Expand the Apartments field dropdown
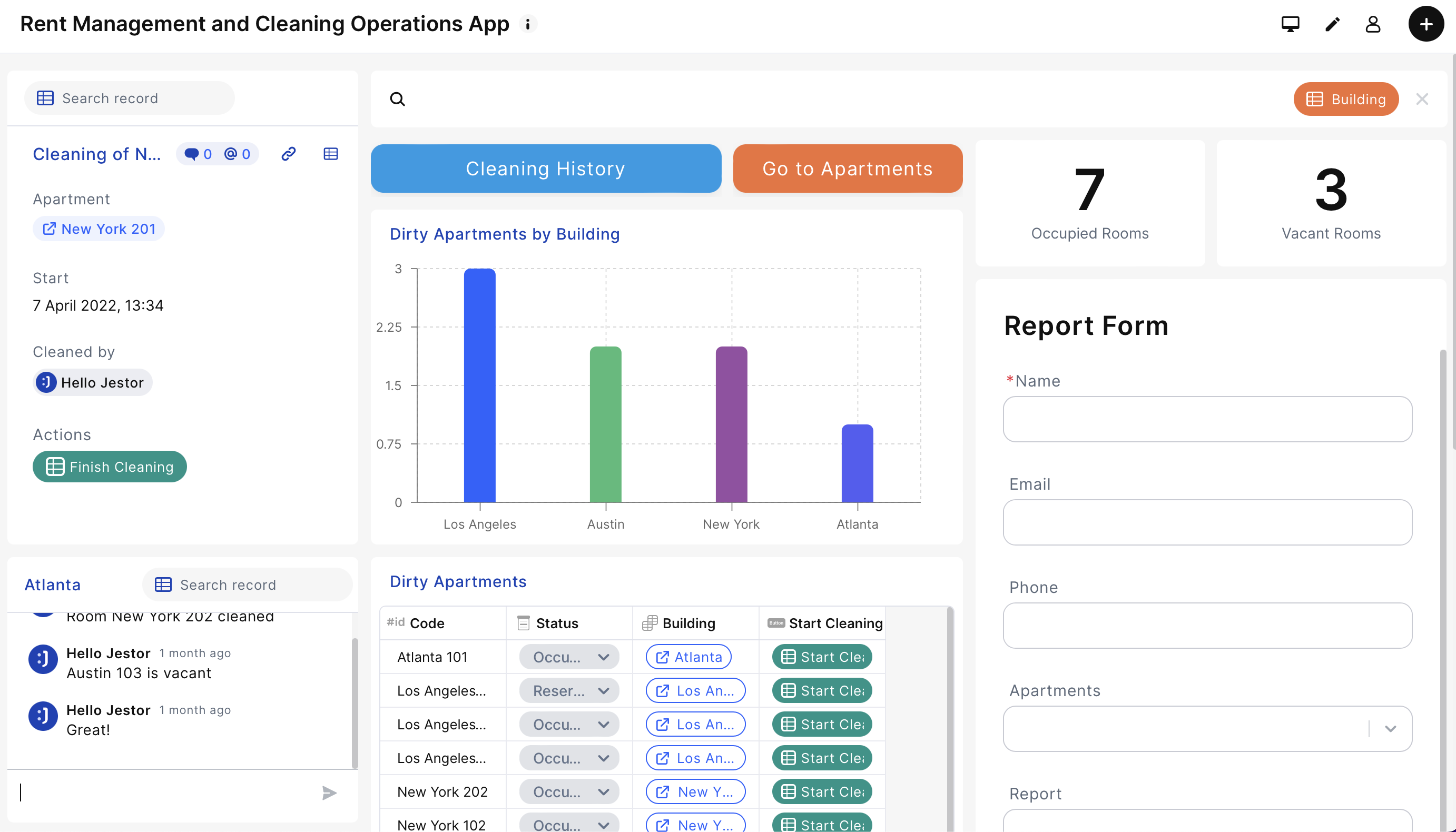1456x832 pixels. (x=1390, y=729)
